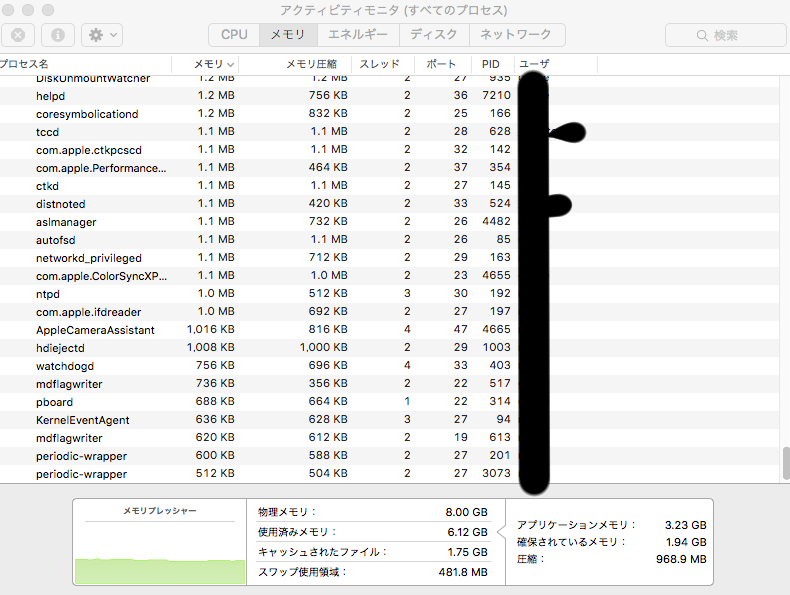Sort by ユーザ column header
Viewport: 790px width, 595px height.
[556, 64]
